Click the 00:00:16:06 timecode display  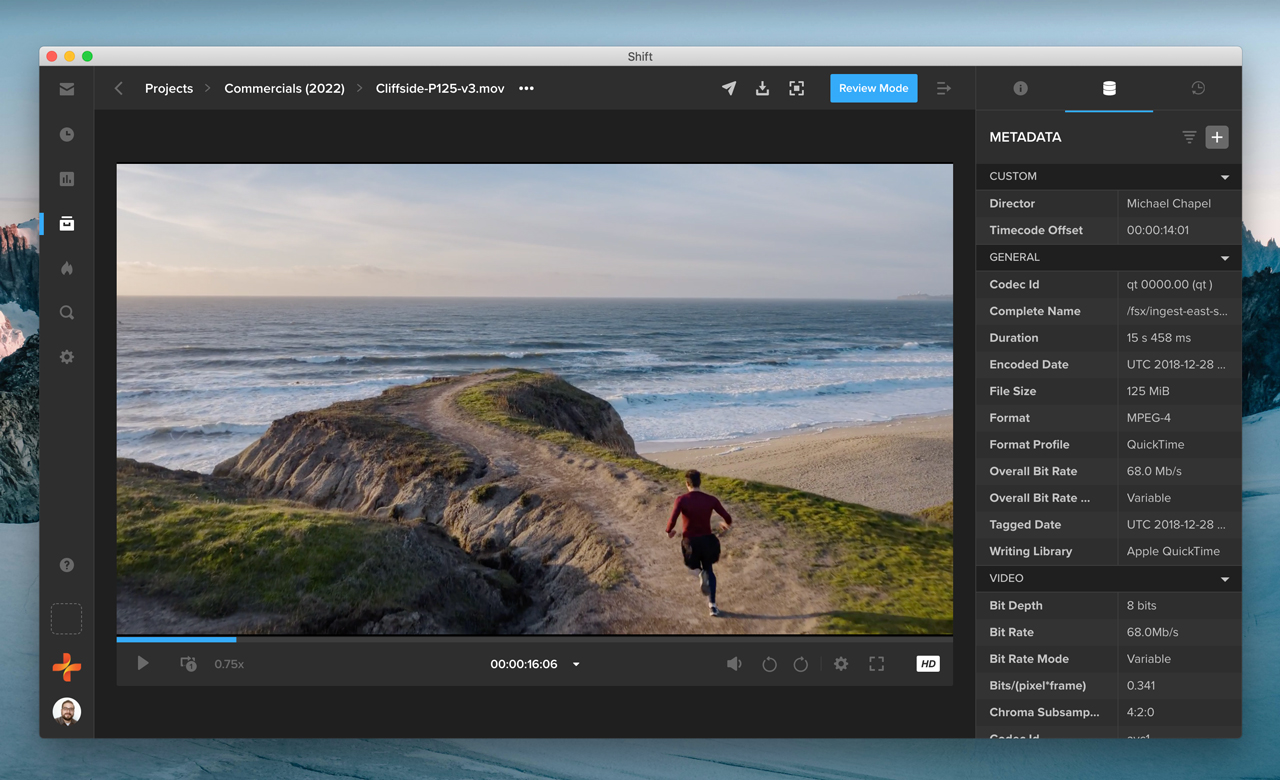524,664
